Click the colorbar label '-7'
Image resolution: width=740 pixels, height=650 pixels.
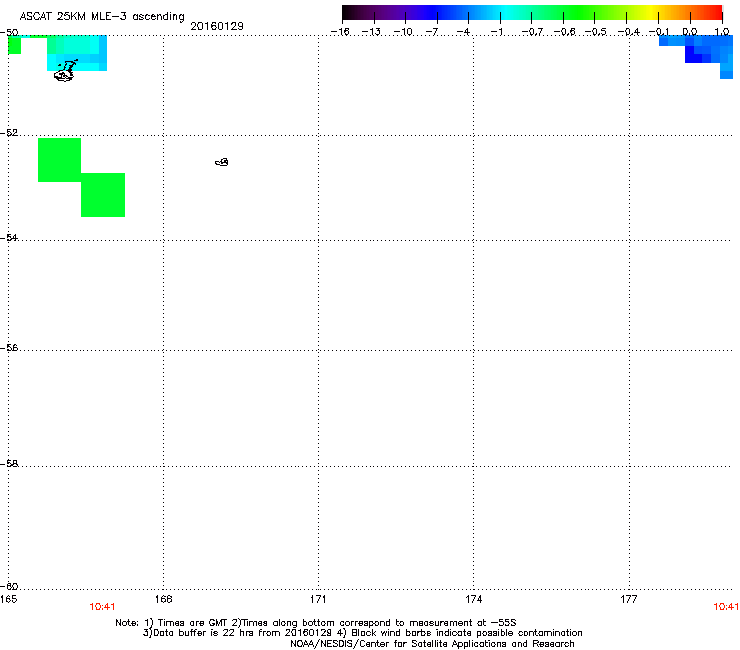pyautogui.click(x=431, y=32)
